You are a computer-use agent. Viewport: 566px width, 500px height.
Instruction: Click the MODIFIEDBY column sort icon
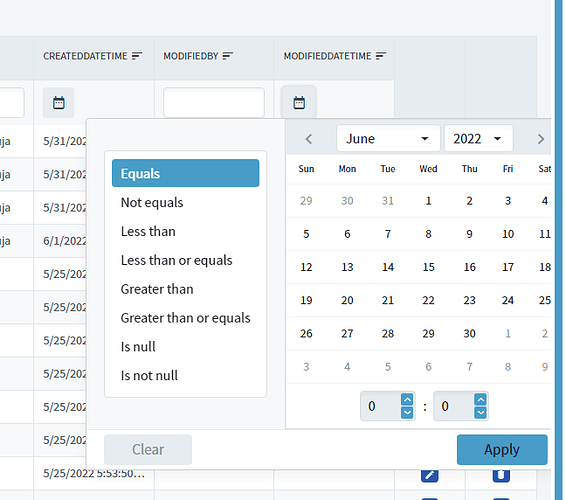[x=228, y=56]
